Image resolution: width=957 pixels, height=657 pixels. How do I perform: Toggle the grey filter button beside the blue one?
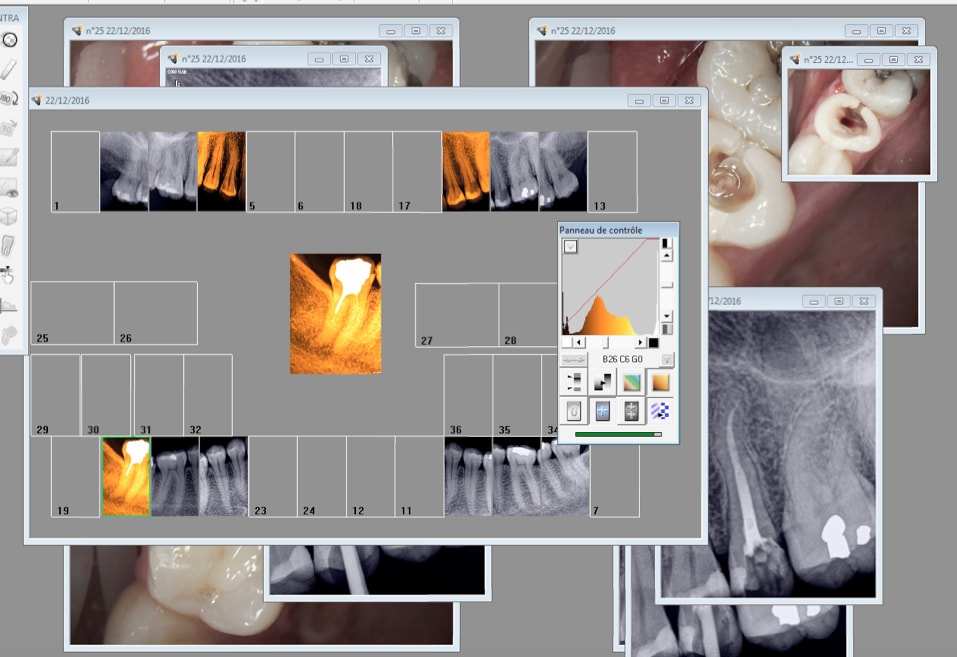click(x=632, y=410)
